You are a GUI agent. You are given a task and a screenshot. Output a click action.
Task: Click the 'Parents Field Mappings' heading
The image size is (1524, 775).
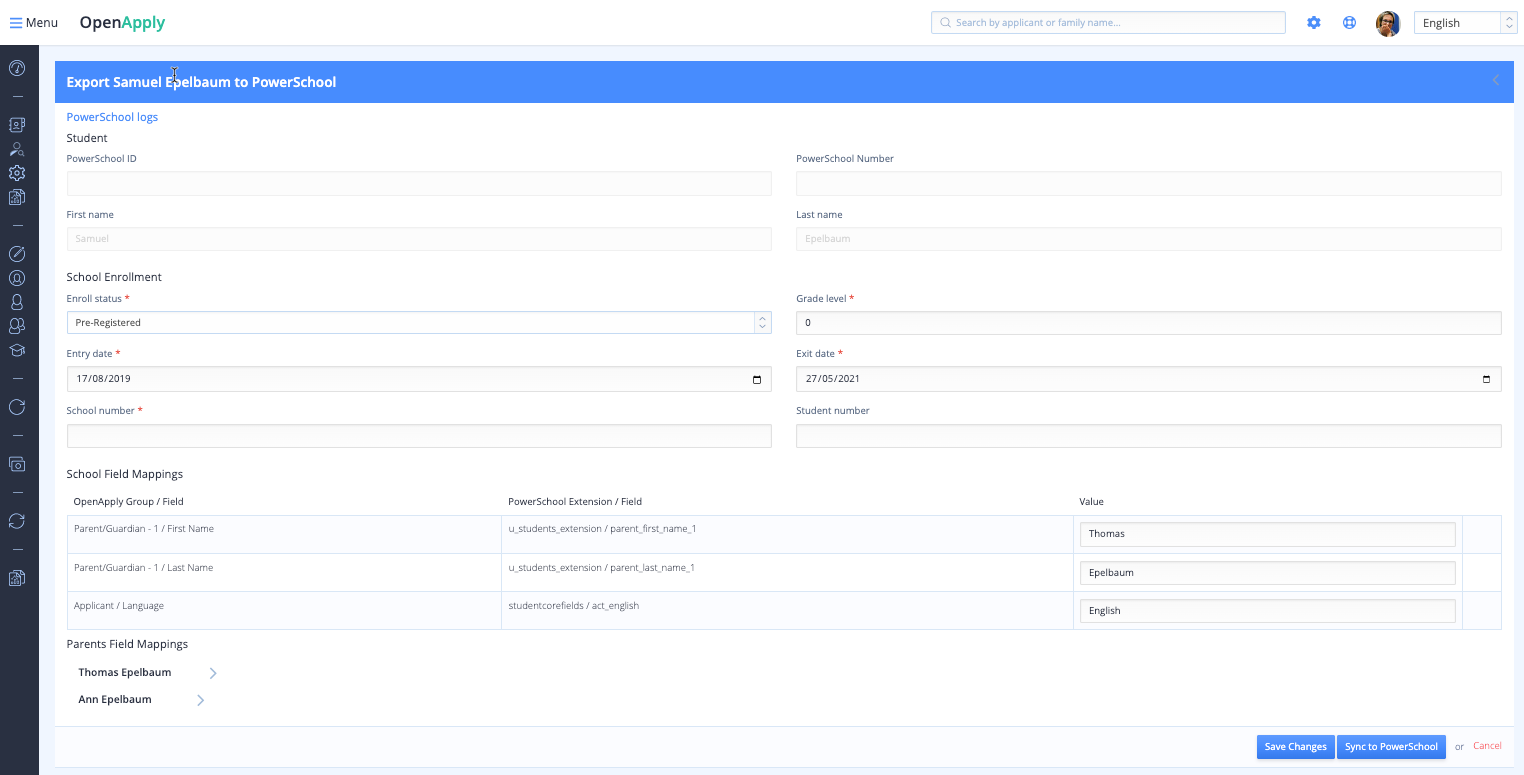[127, 644]
